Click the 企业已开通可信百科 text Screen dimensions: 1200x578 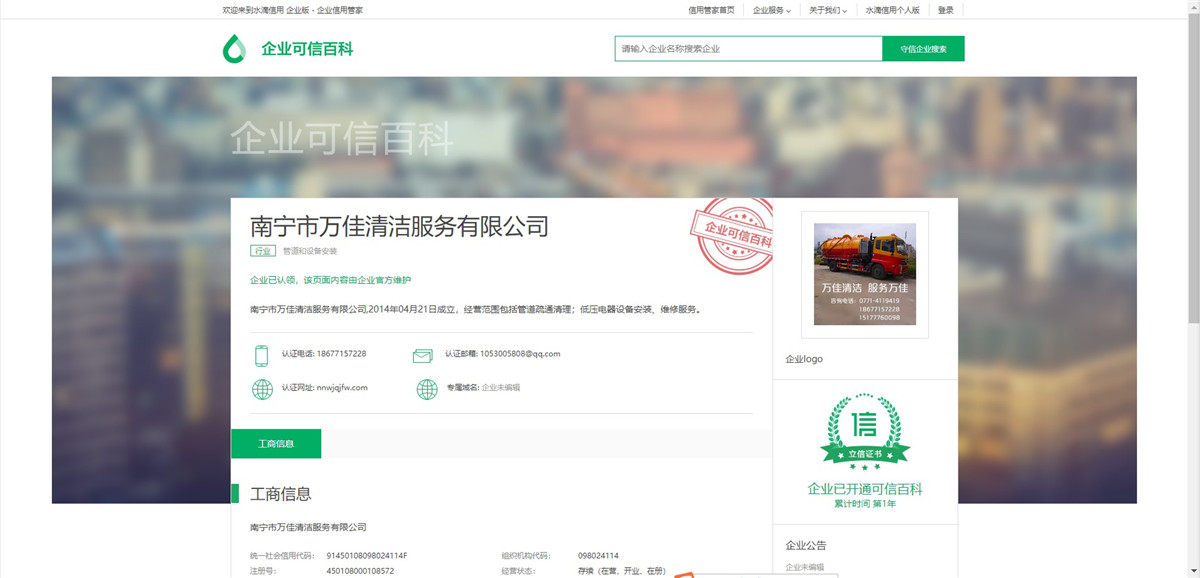tap(865, 489)
